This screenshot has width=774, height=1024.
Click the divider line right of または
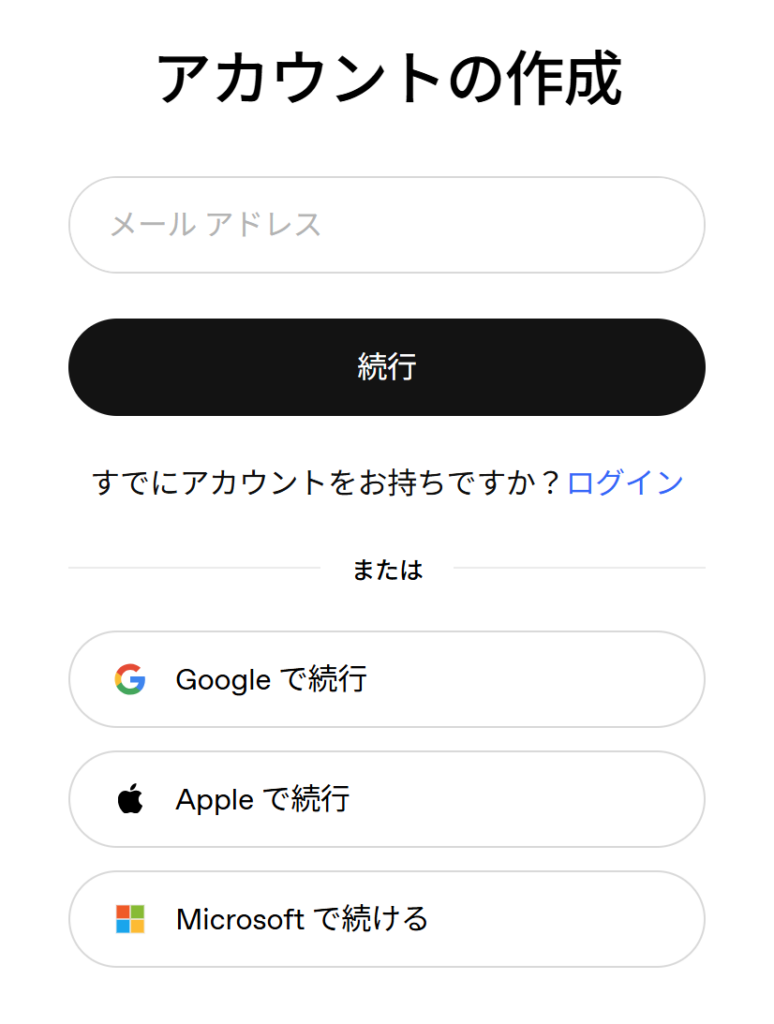[579, 568]
